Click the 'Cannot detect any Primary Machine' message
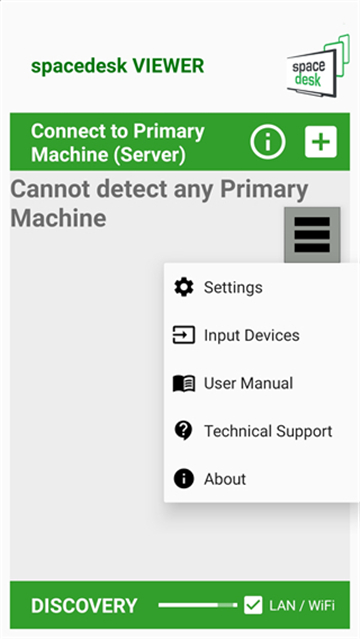This screenshot has height=639, width=360. click(x=159, y=203)
